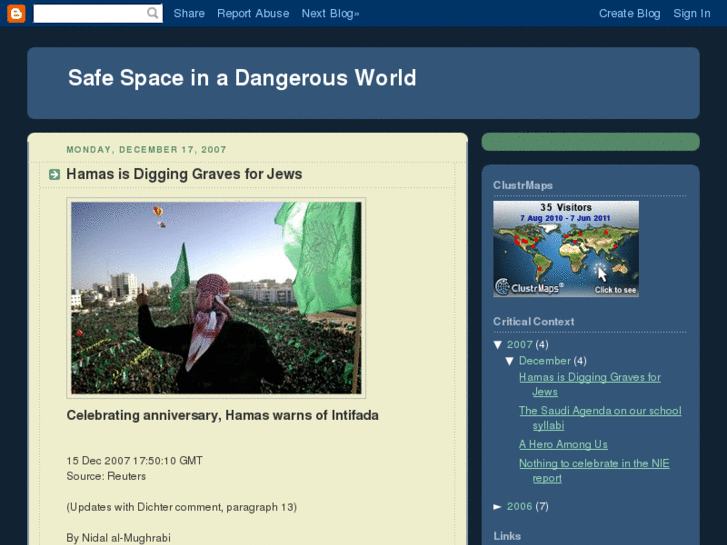
Task: Open the December archive link
Action: coord(545,361)
